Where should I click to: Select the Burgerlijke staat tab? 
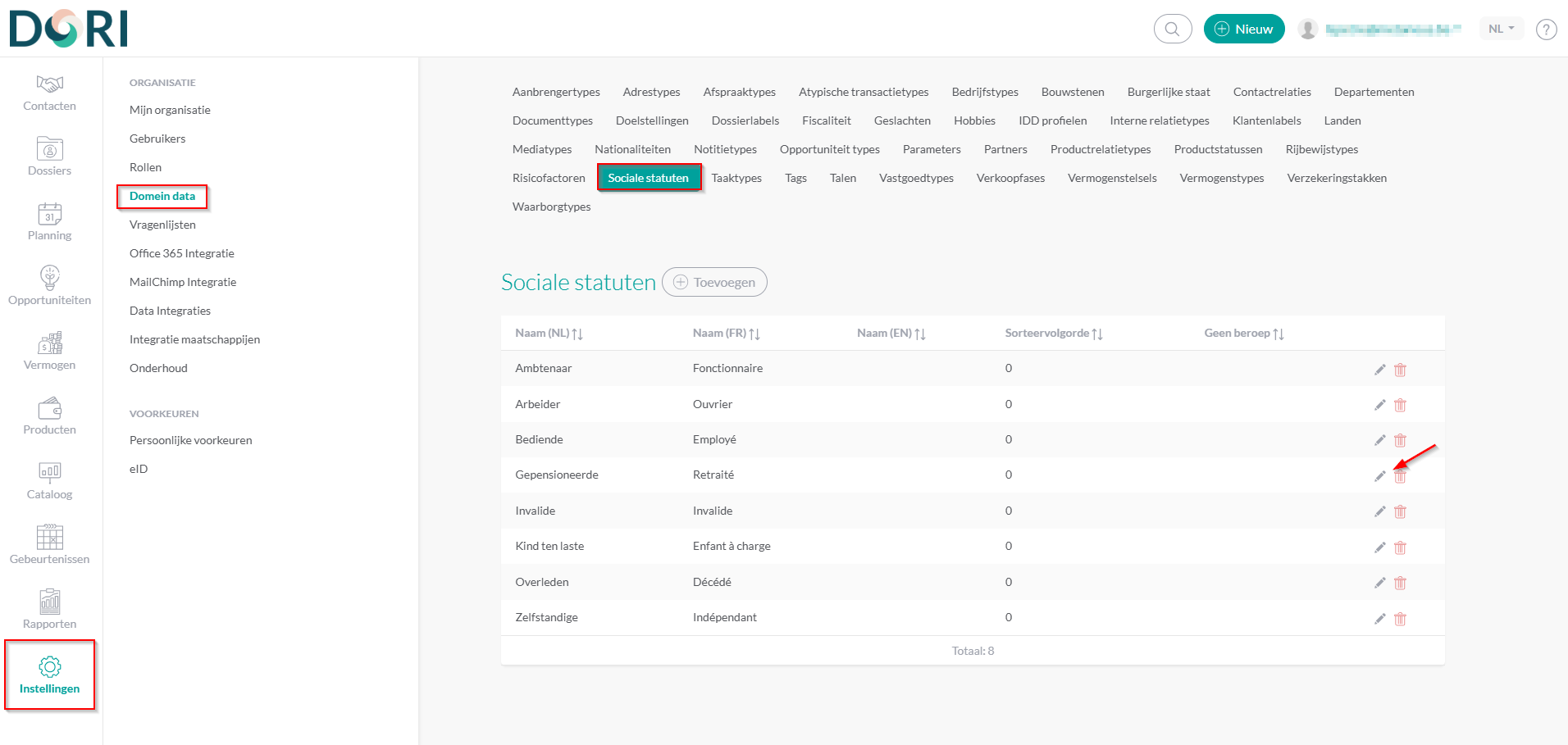tap(1168, 92)
